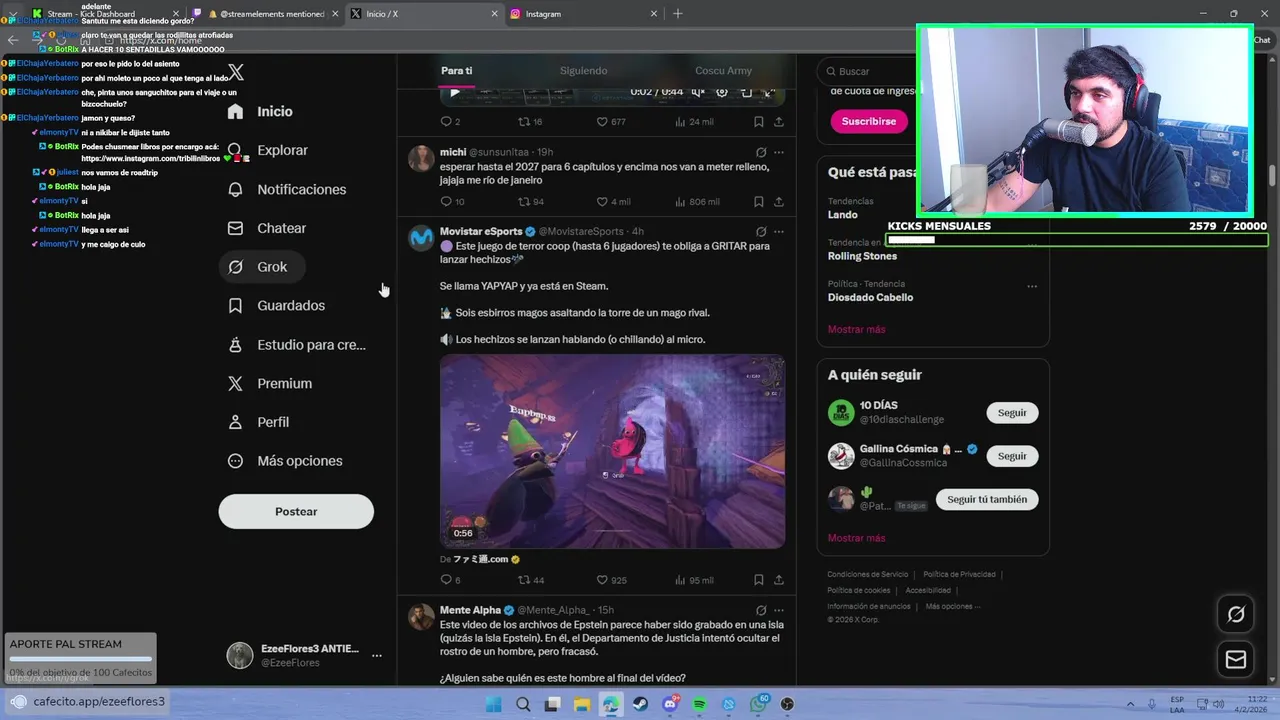Share the Movistar eSports post

pyautogui.click(x=778, y=580)
